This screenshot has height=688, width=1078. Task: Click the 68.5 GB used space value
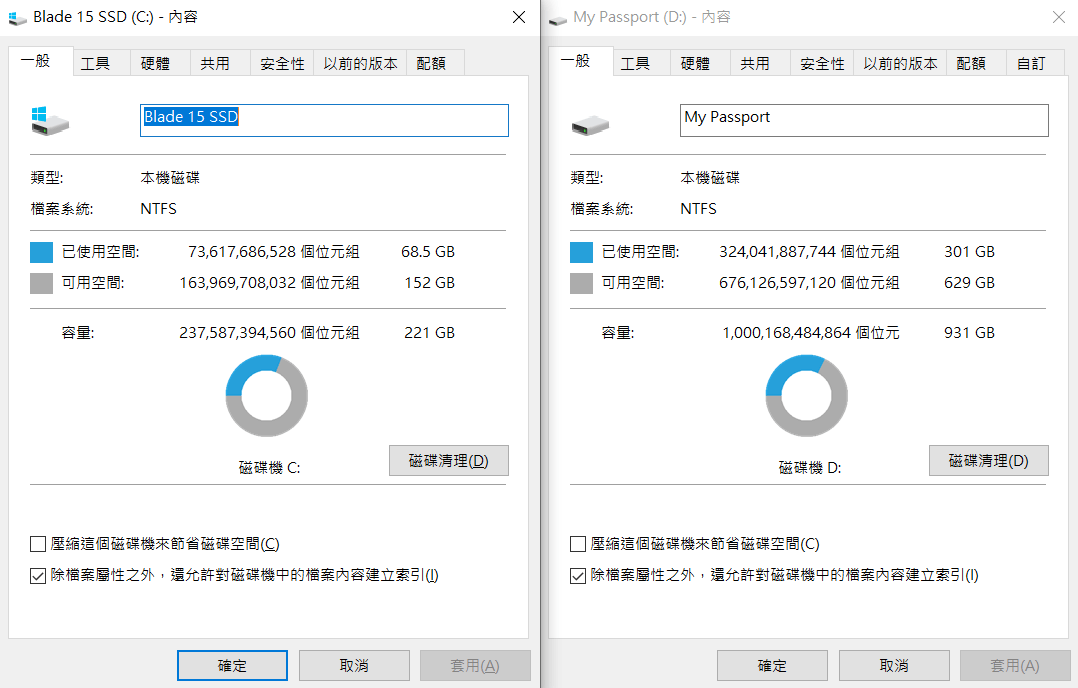tap(428, 252)
